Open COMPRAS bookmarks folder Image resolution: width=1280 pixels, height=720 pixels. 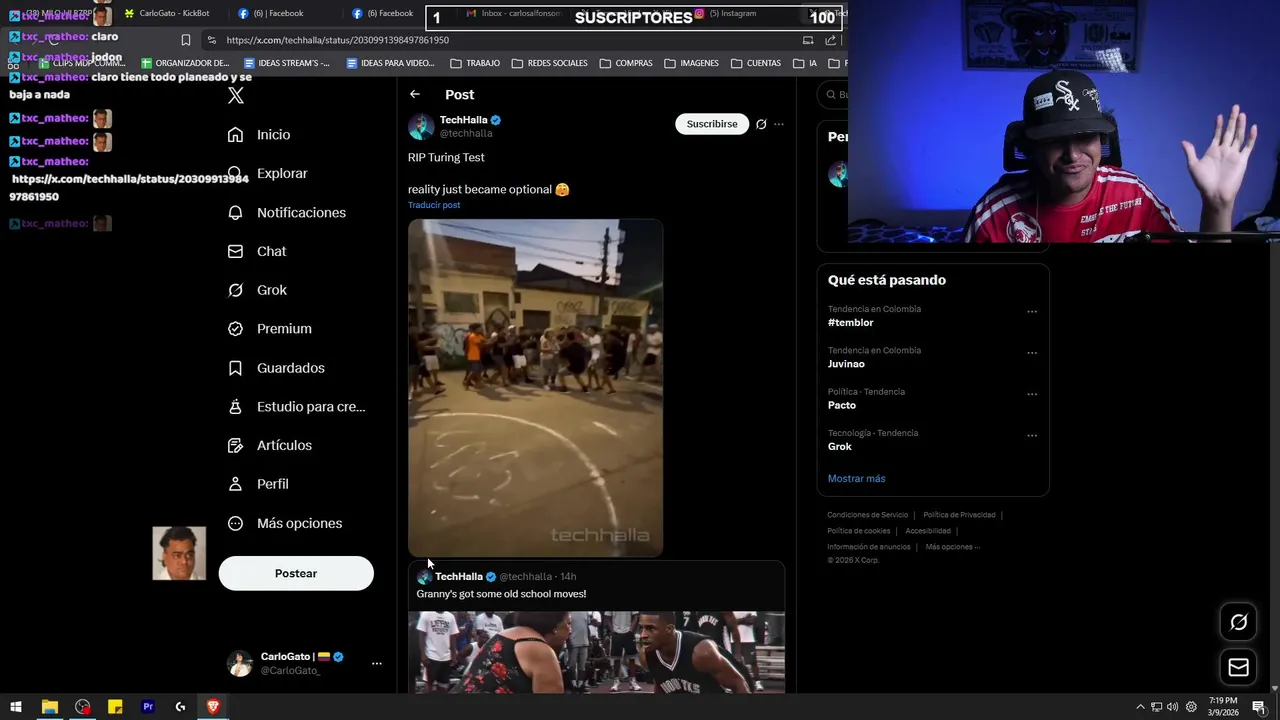coord(626,63)
